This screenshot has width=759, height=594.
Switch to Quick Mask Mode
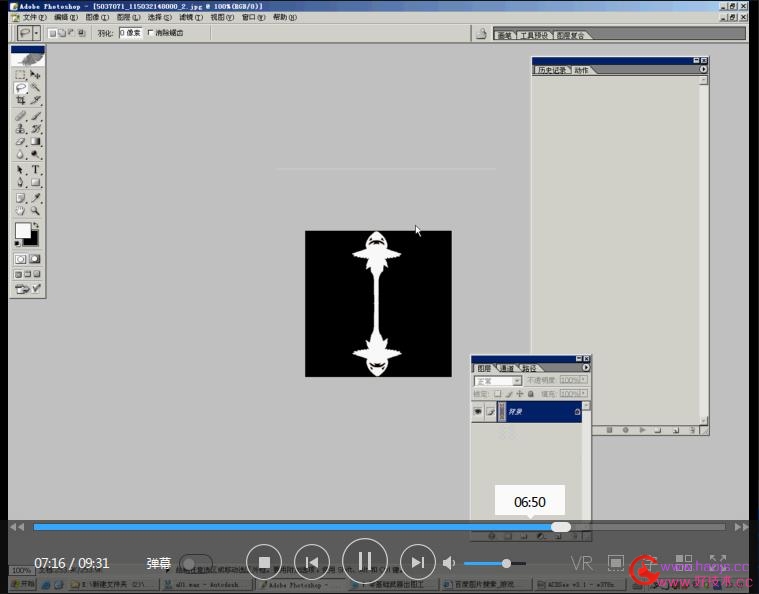click(x=35, y=259)
